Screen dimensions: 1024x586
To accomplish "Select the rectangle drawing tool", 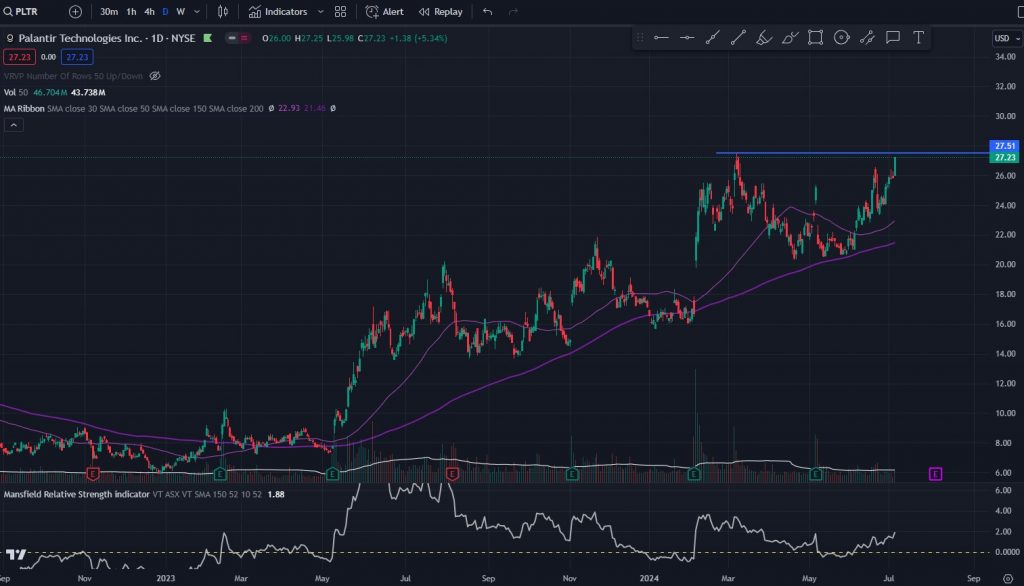I will pyautogui.click(x=815, y=38).
